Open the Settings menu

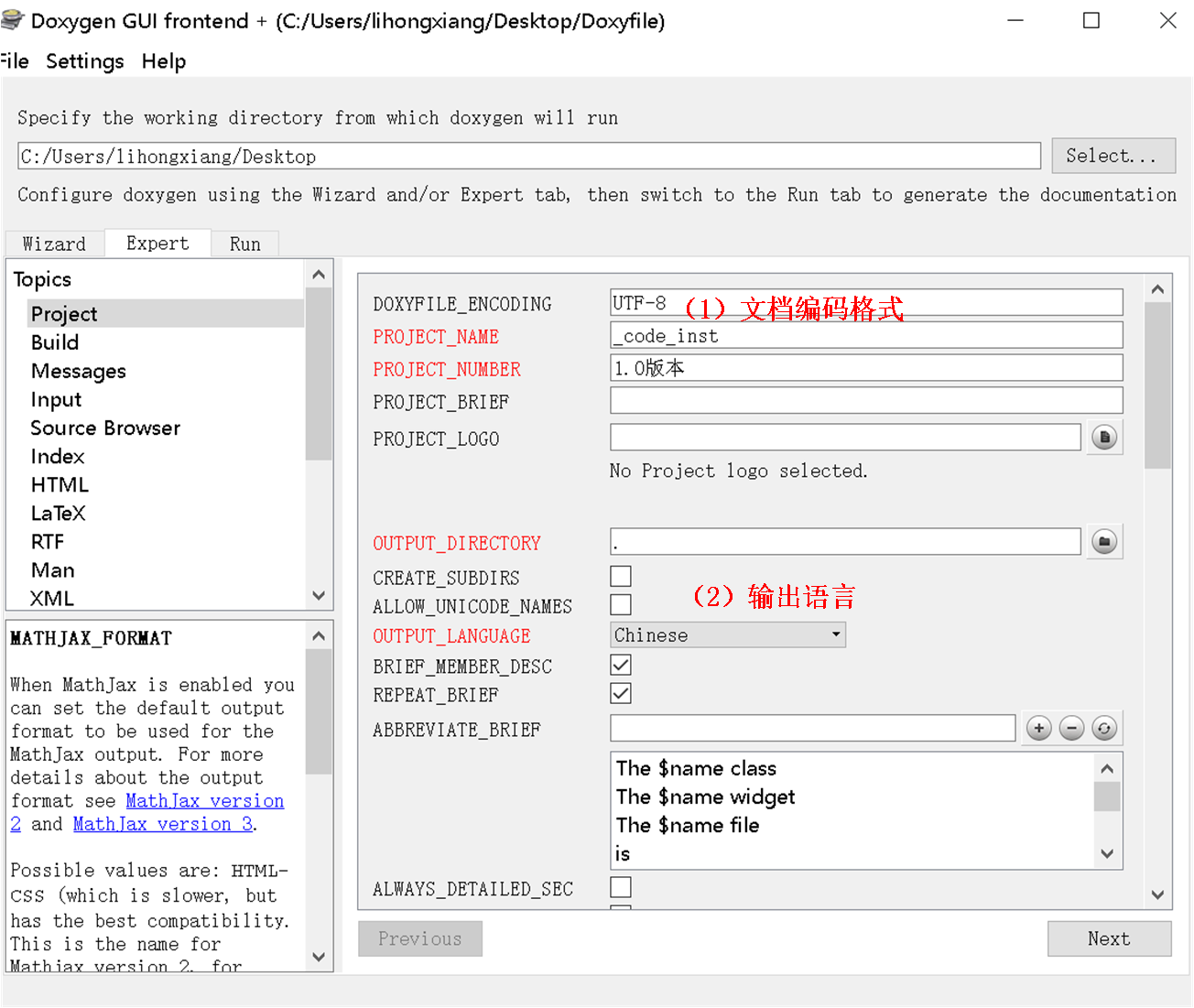(84, 61)
